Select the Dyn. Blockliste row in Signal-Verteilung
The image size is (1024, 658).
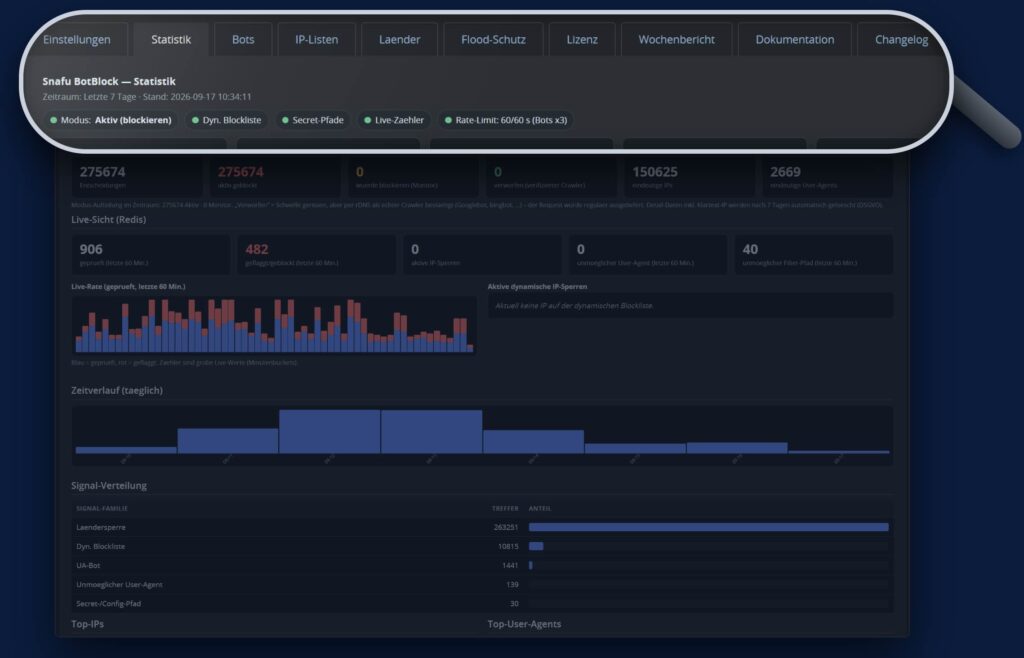(482, 546)
